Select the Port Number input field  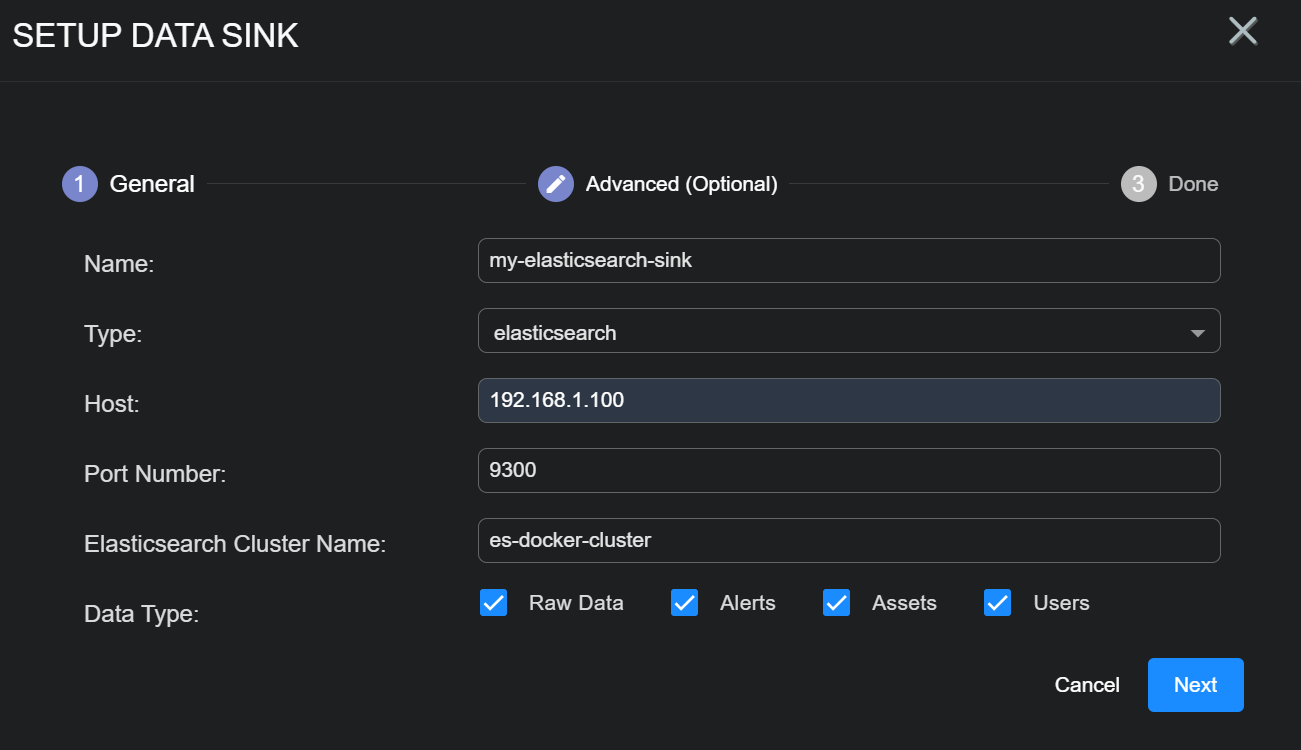click(848, 471)
